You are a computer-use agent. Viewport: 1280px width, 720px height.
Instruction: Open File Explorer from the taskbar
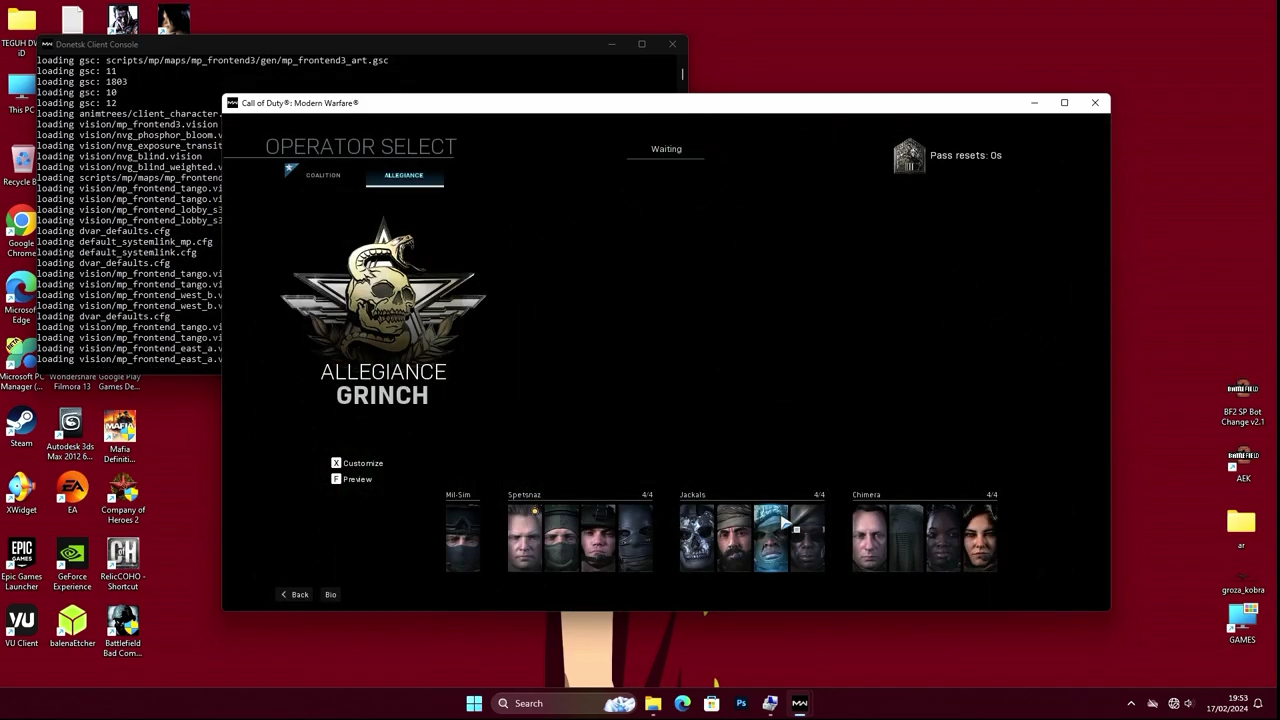click(653, 703)
